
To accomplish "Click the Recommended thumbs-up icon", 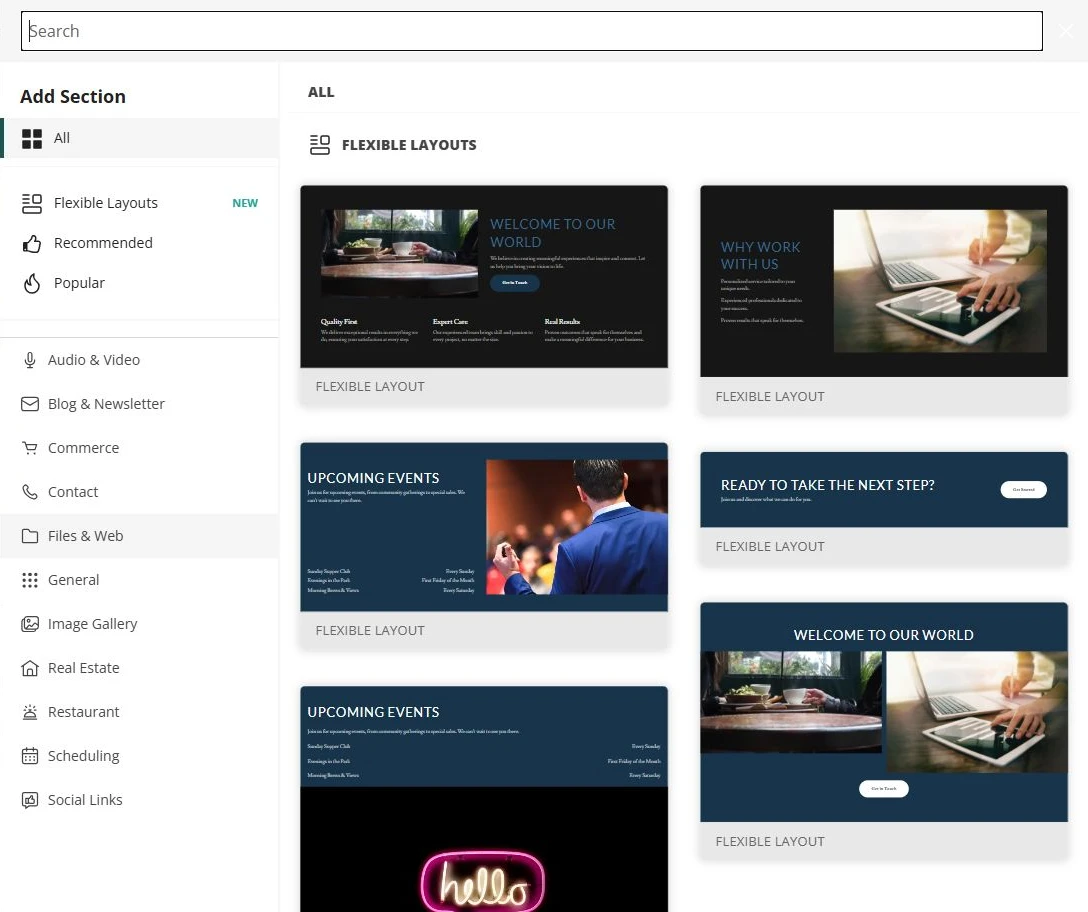I will (32, 244).
